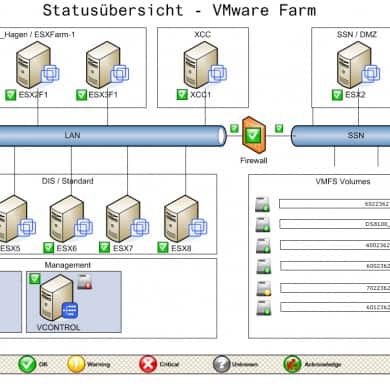Click the Critical legend icon
Screen dimensions: 390x390
point(148,364)
